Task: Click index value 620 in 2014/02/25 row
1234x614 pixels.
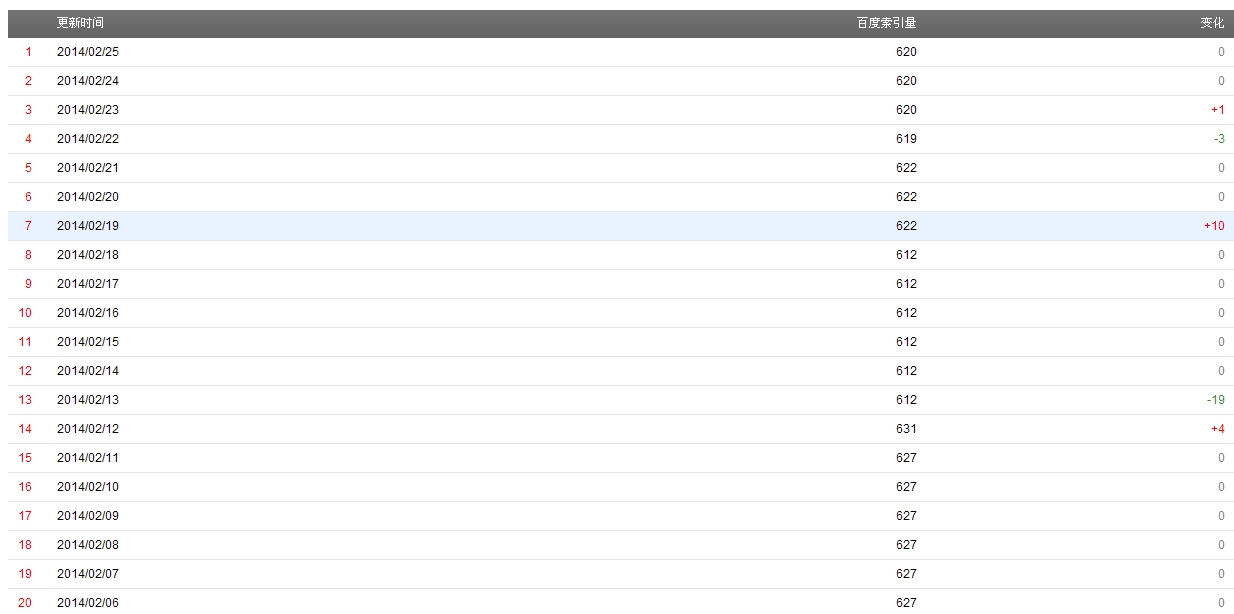Action: [x=906, y=52]
